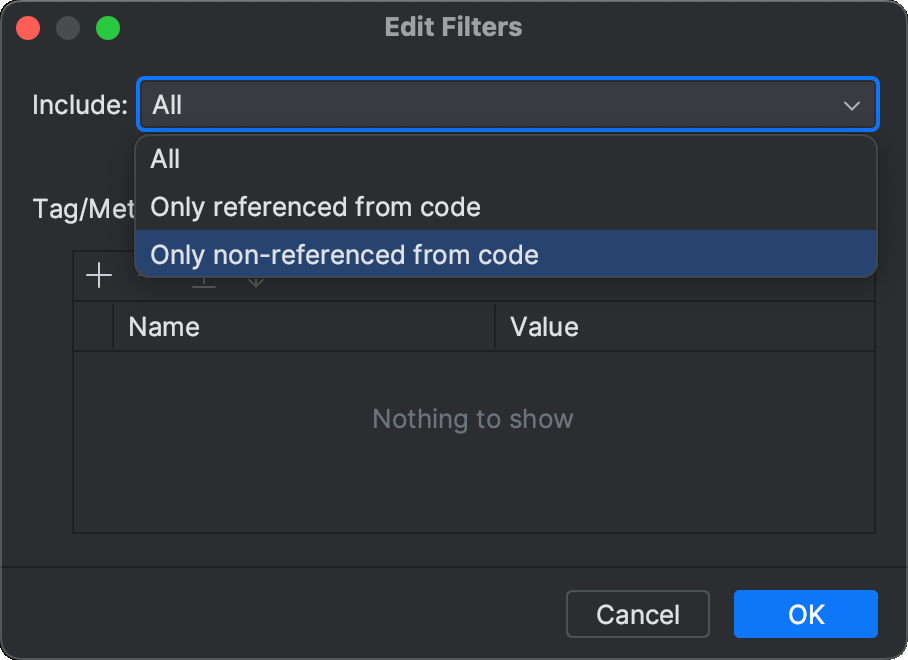This screenshot has height=660, width=908.
Task: Click the "All" text inside the Include field
Action: pyautogui.click(x=165, y=104)
